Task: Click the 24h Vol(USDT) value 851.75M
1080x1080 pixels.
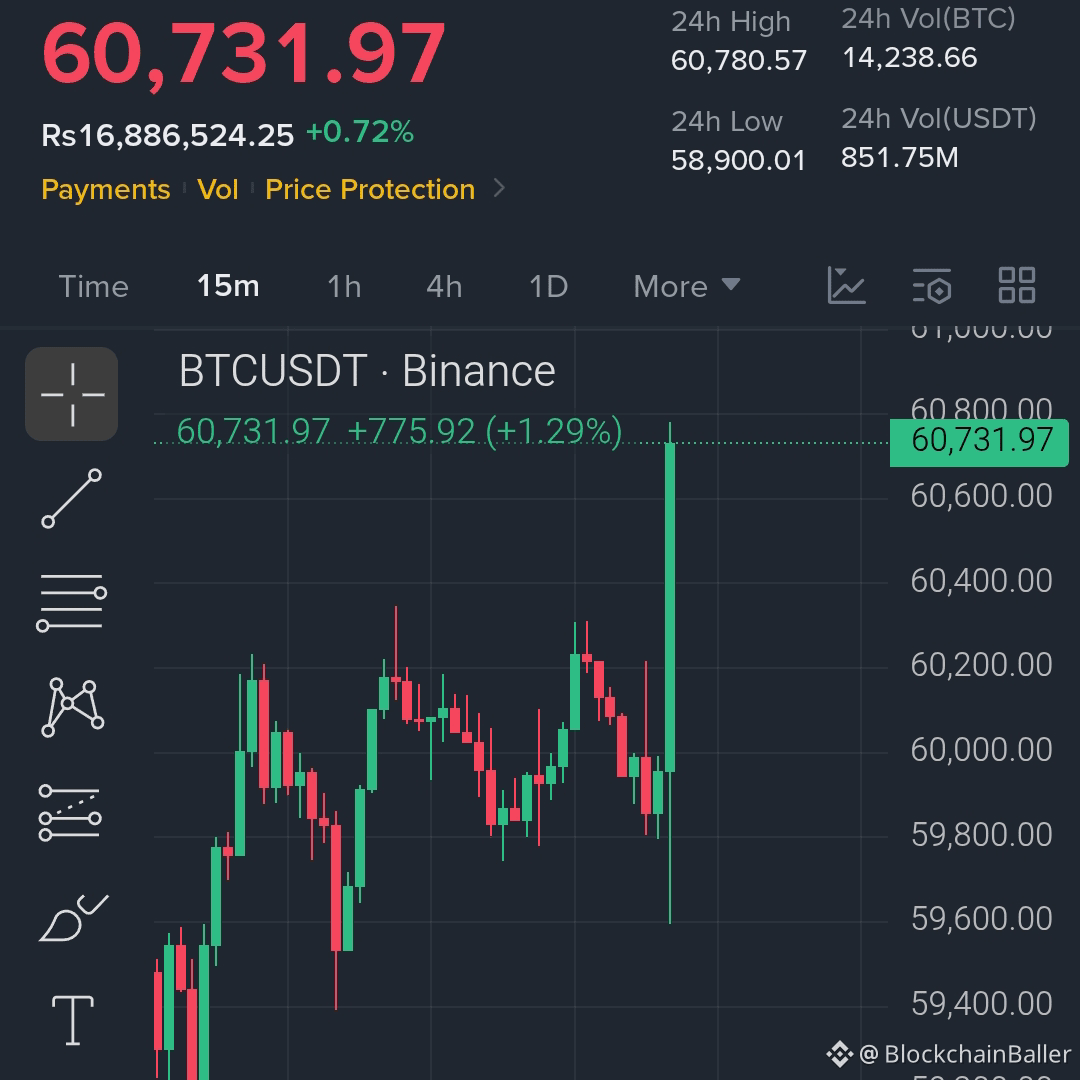Action: point(899,158)
